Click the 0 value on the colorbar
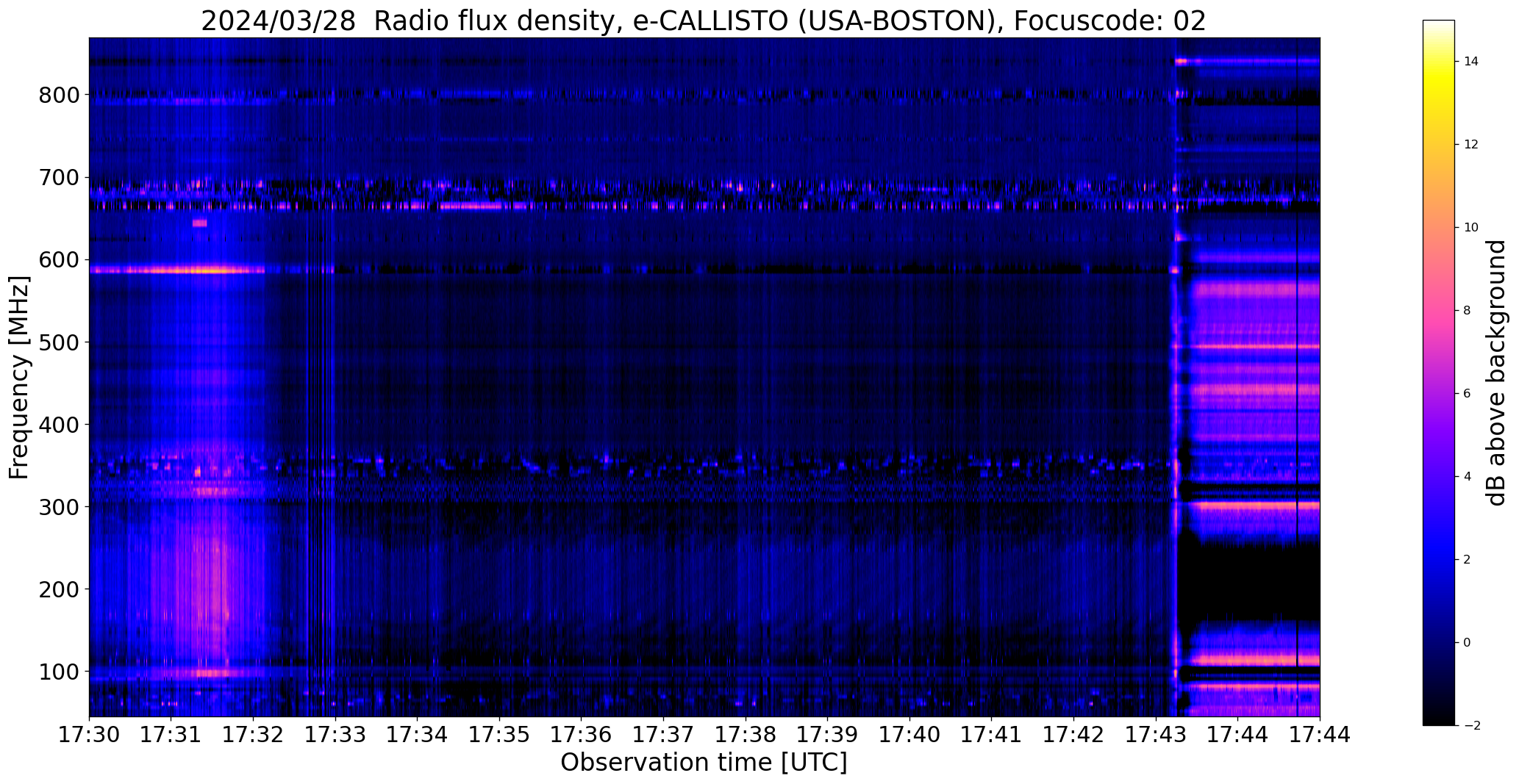The height and width of the screenshot is (784, 1519). (x=1468, y=643)
